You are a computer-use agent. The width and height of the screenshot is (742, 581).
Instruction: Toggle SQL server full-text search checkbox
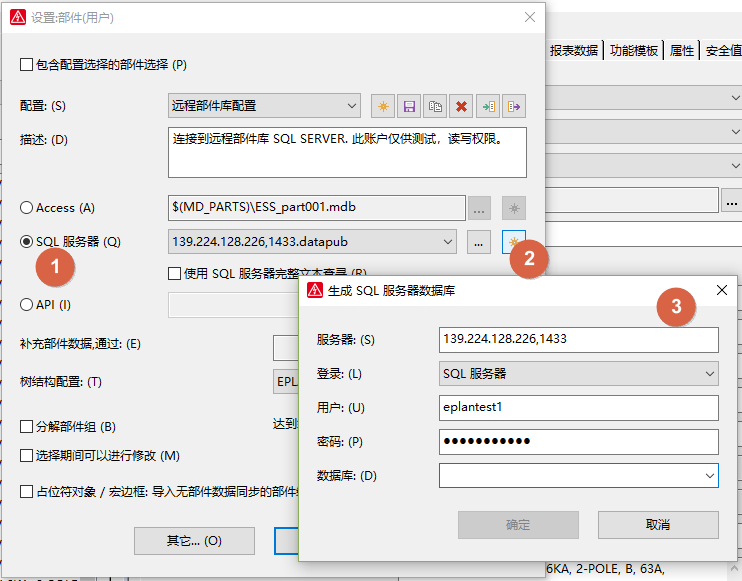pyautogui.click(x=174, y=273)
